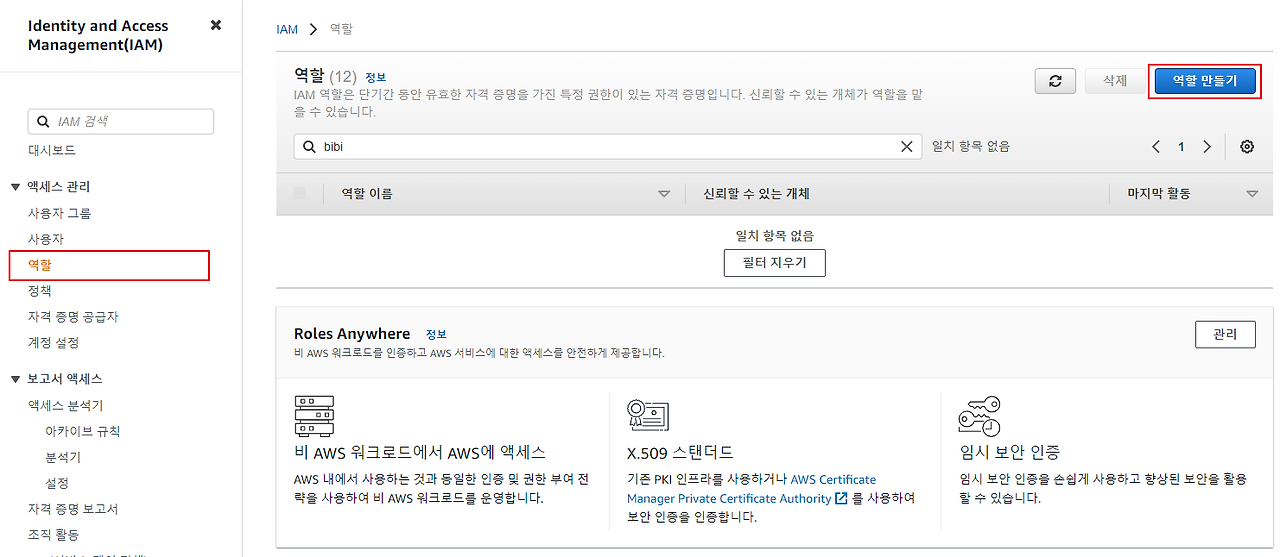Click the server rack workload icon
This screenshot has width=1280, height=557.
point(314,416)
